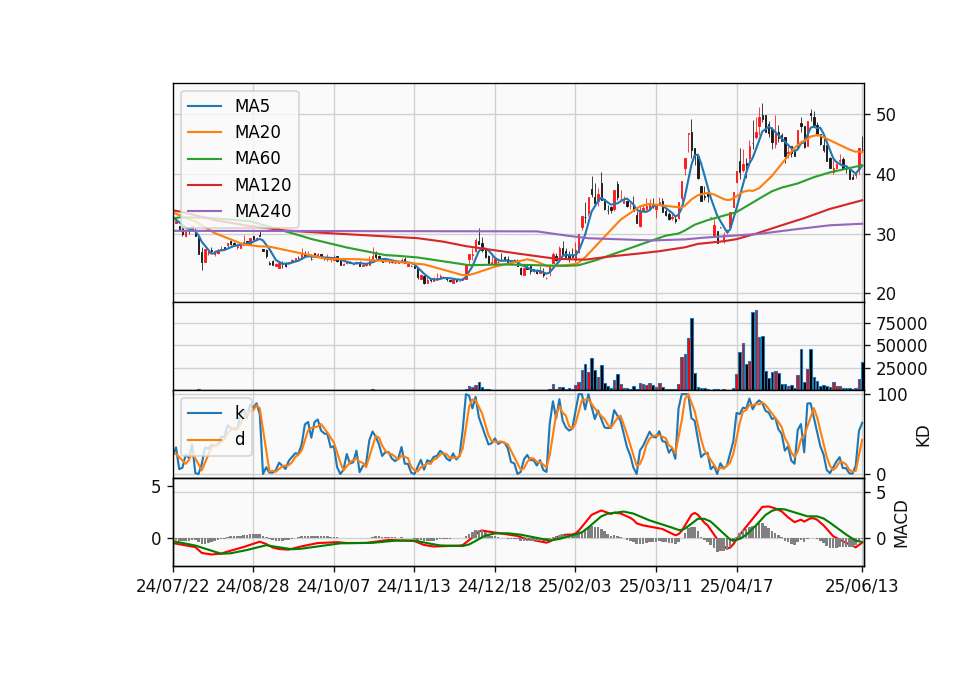The width and height of the screenshot is (960, 690).
Task: Click the 24/10/07 date tick label
Action: (x=334, y=586)
